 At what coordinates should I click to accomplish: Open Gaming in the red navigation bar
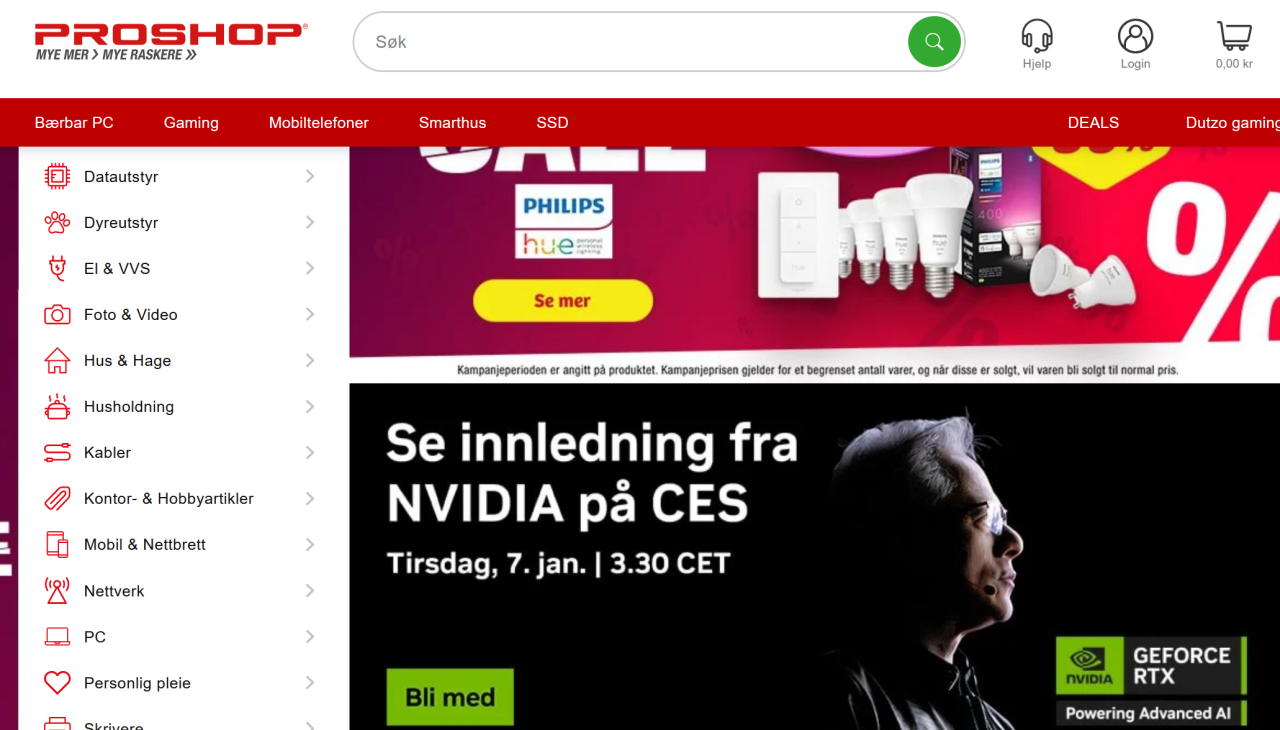tap(191, 123)
